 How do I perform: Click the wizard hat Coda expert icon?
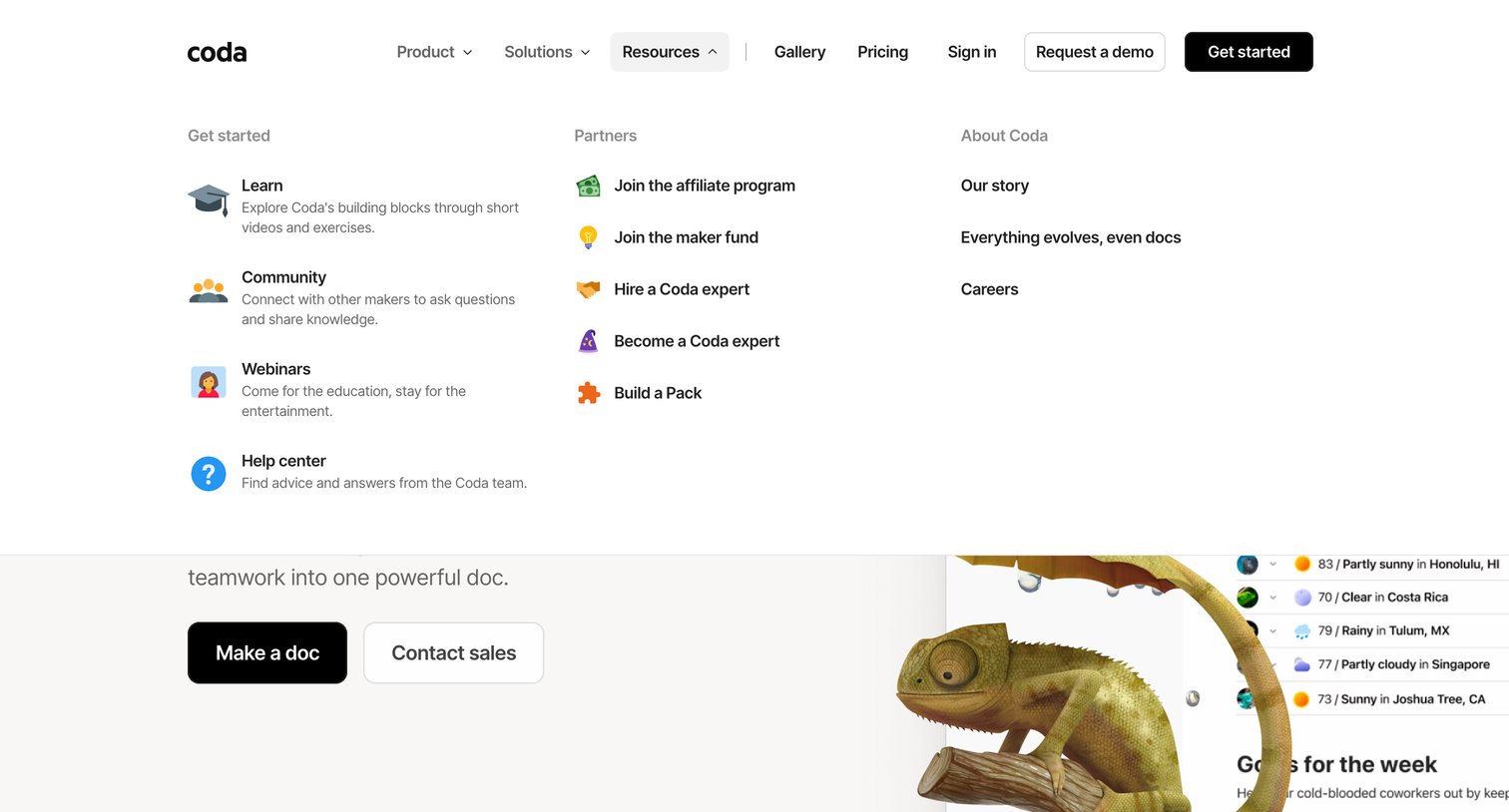coord(589,341)
